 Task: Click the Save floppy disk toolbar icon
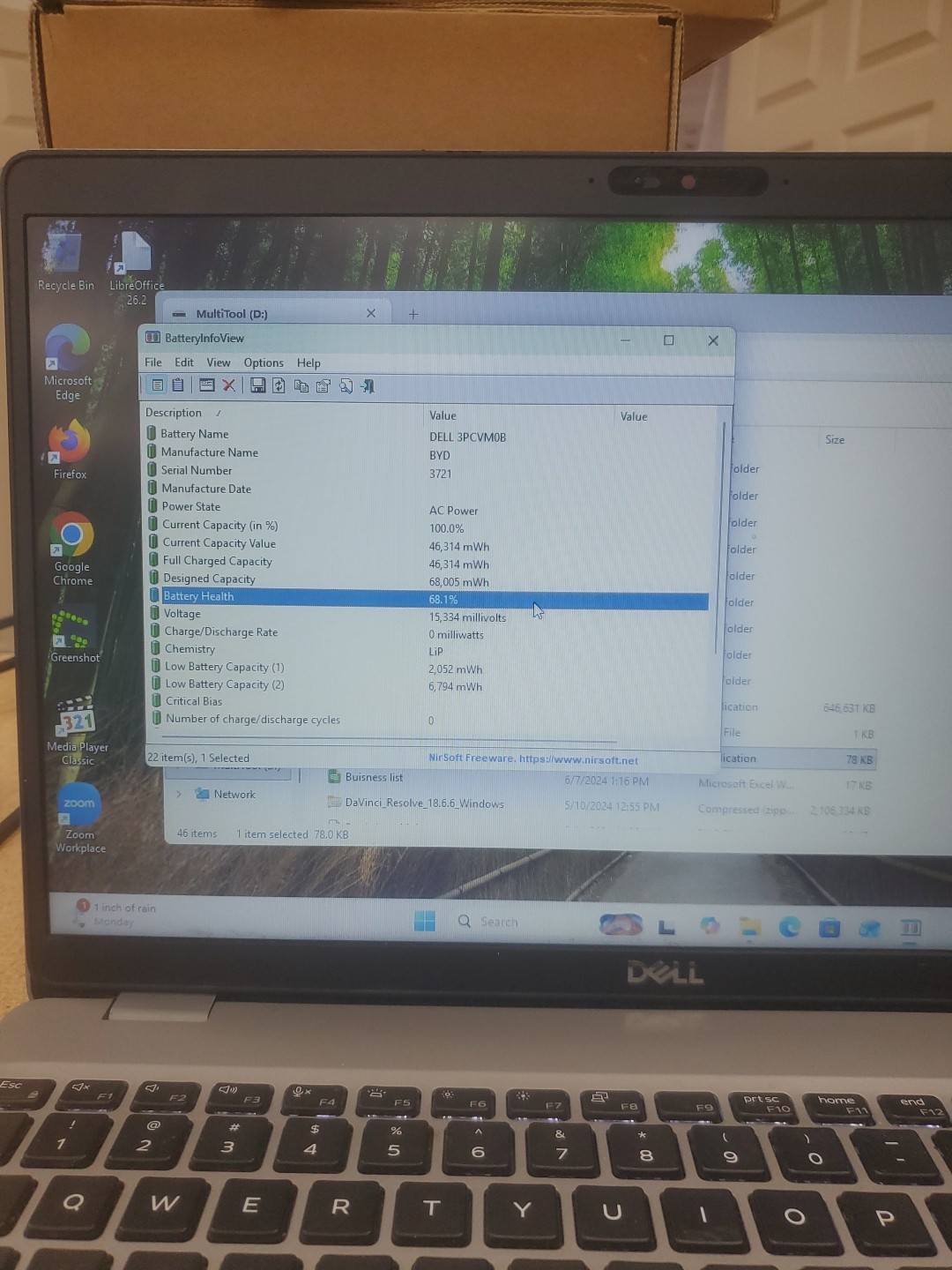click(x=257, y=385)
